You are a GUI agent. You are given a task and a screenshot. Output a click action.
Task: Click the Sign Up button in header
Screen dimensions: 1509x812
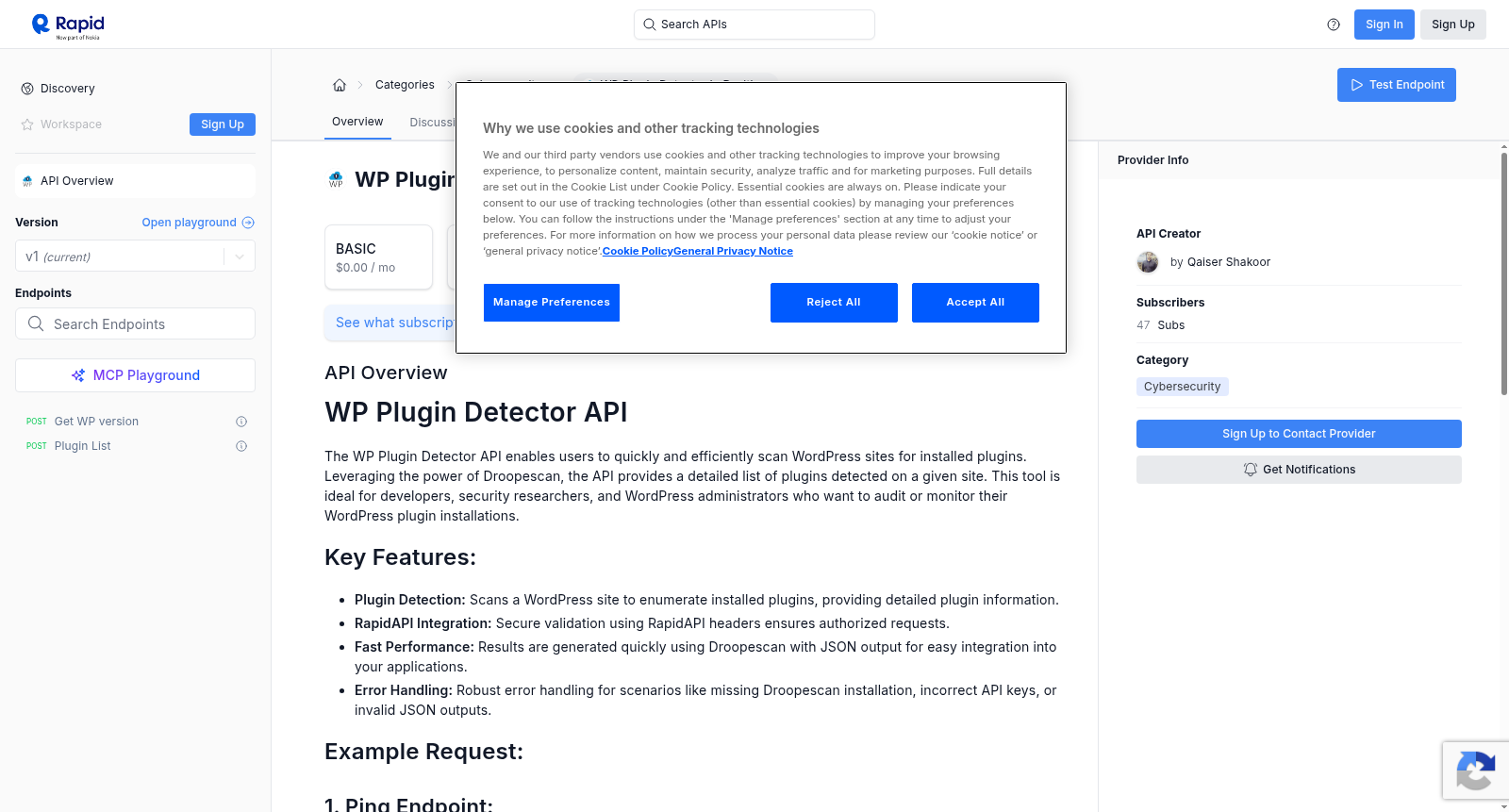click(1452, 25)
